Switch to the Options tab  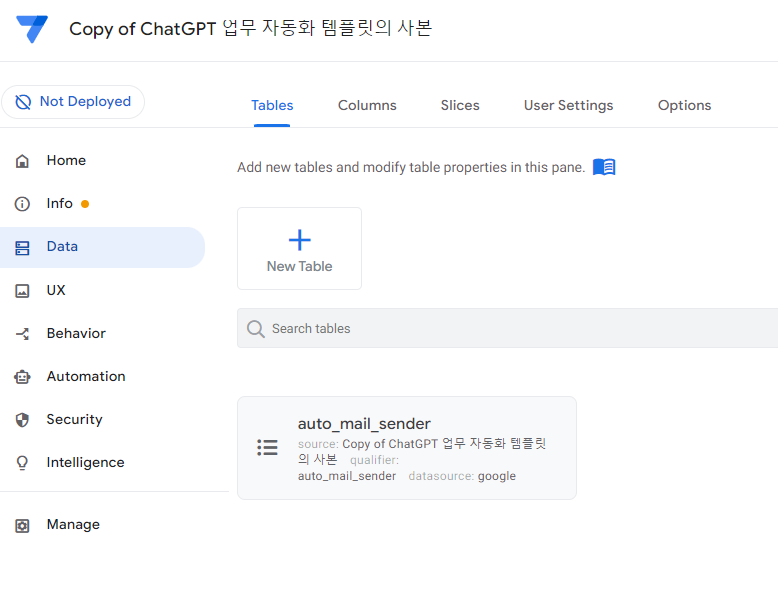pos(684,105)
